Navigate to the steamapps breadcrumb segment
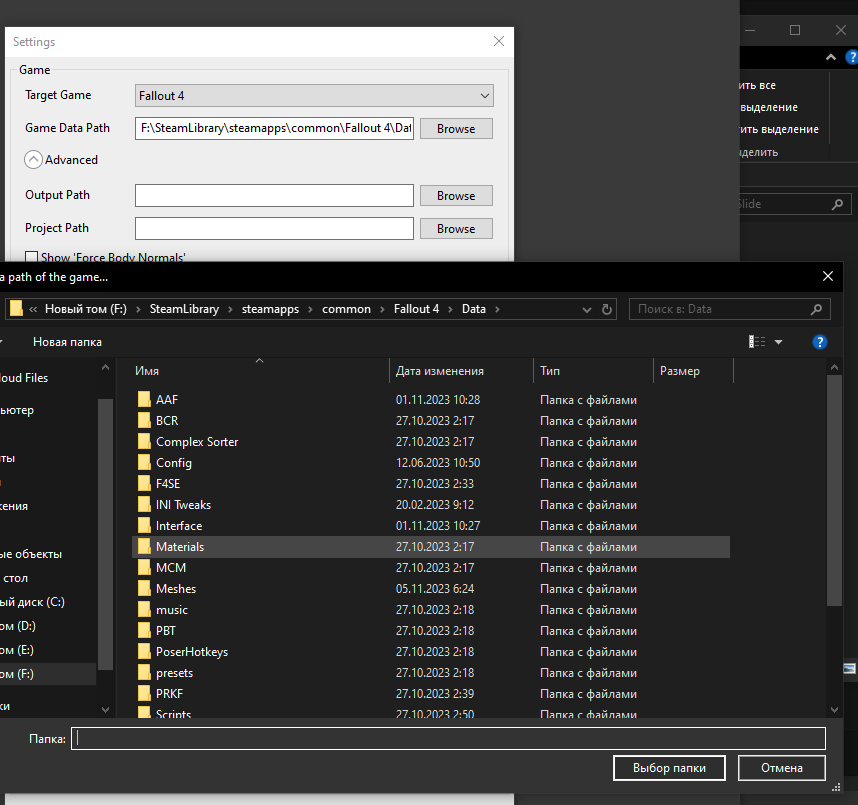 [x=271, y=309]
